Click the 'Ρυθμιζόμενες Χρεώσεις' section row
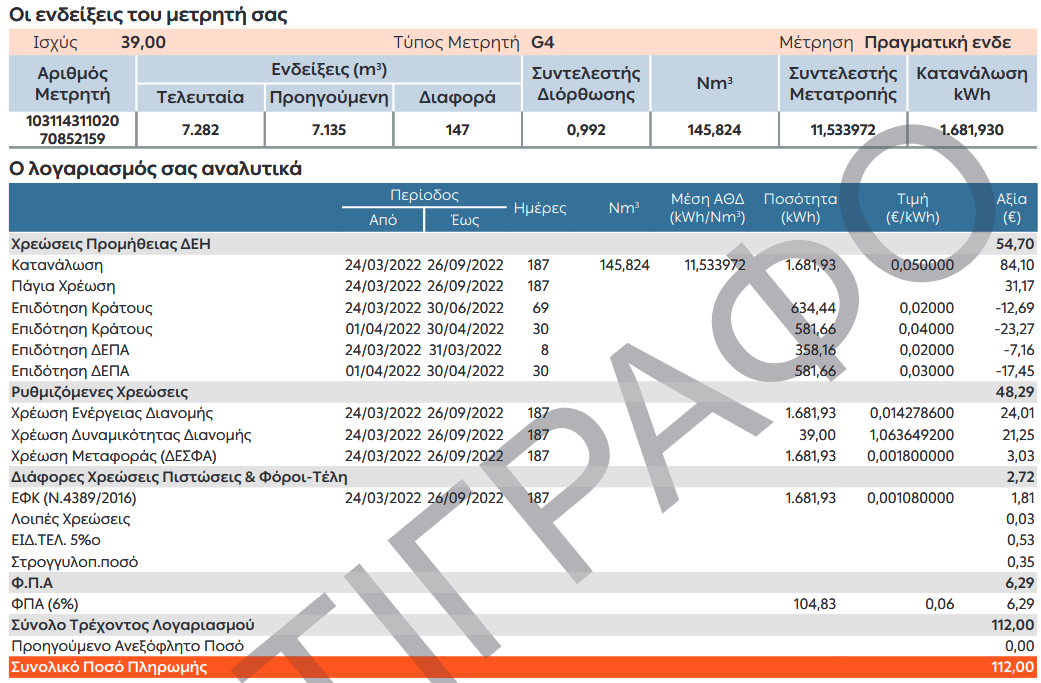Screen dimensions: 1041x683 (523, 392)
